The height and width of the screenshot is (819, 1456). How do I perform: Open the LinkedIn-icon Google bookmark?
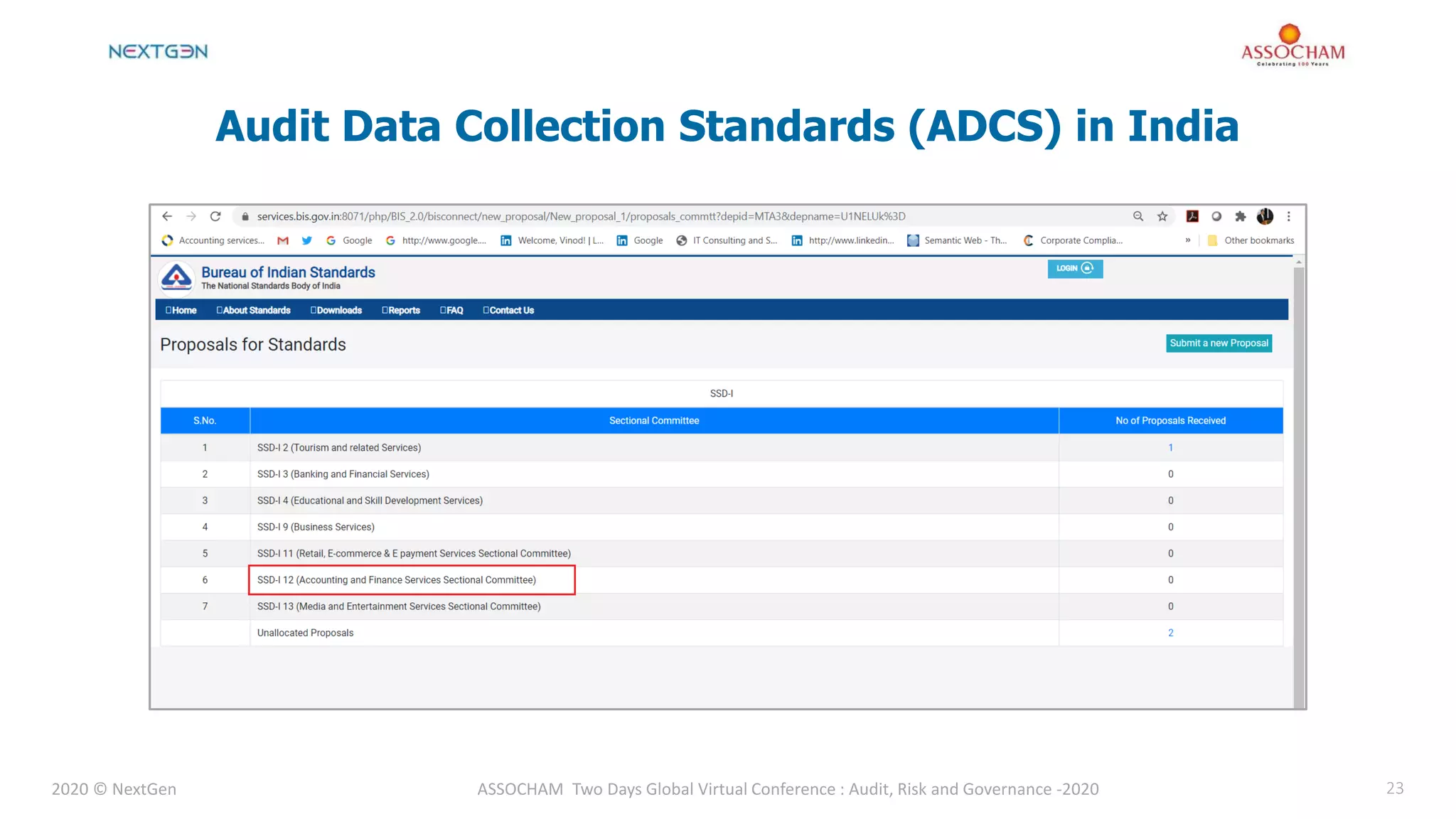click(640, 240)
